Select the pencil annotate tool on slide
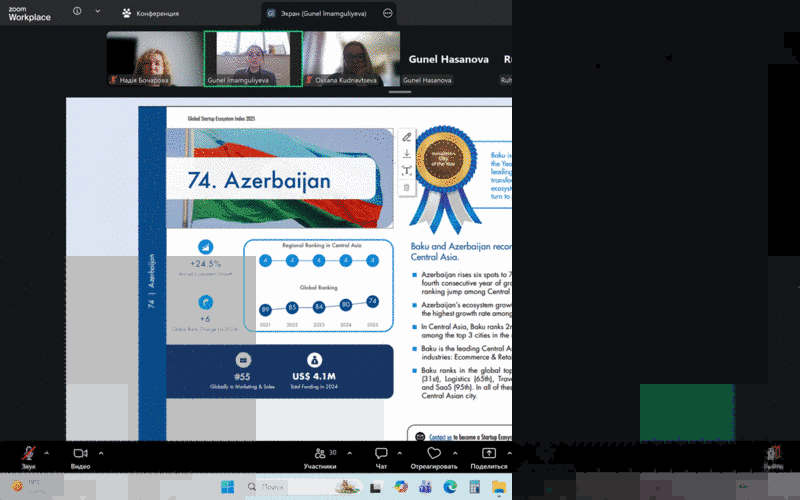The image size is (800, 500). coord(407,137)
